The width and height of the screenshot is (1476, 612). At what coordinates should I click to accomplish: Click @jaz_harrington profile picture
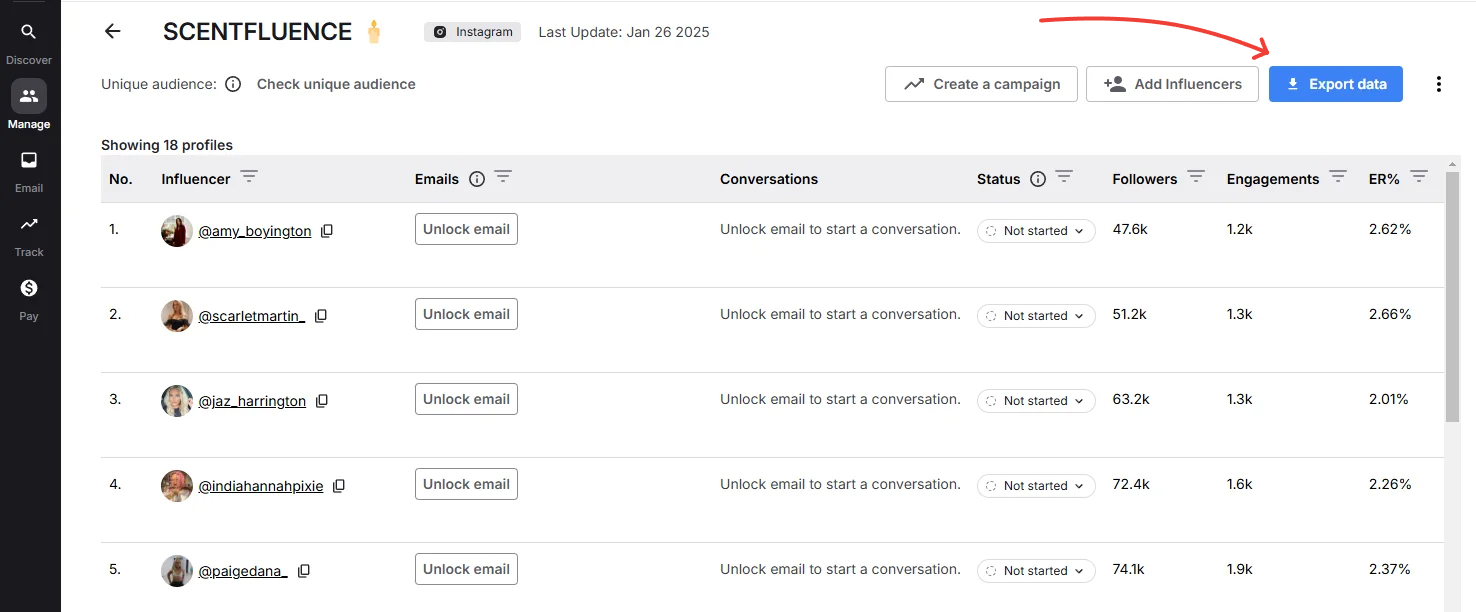(x=177, y=401)
